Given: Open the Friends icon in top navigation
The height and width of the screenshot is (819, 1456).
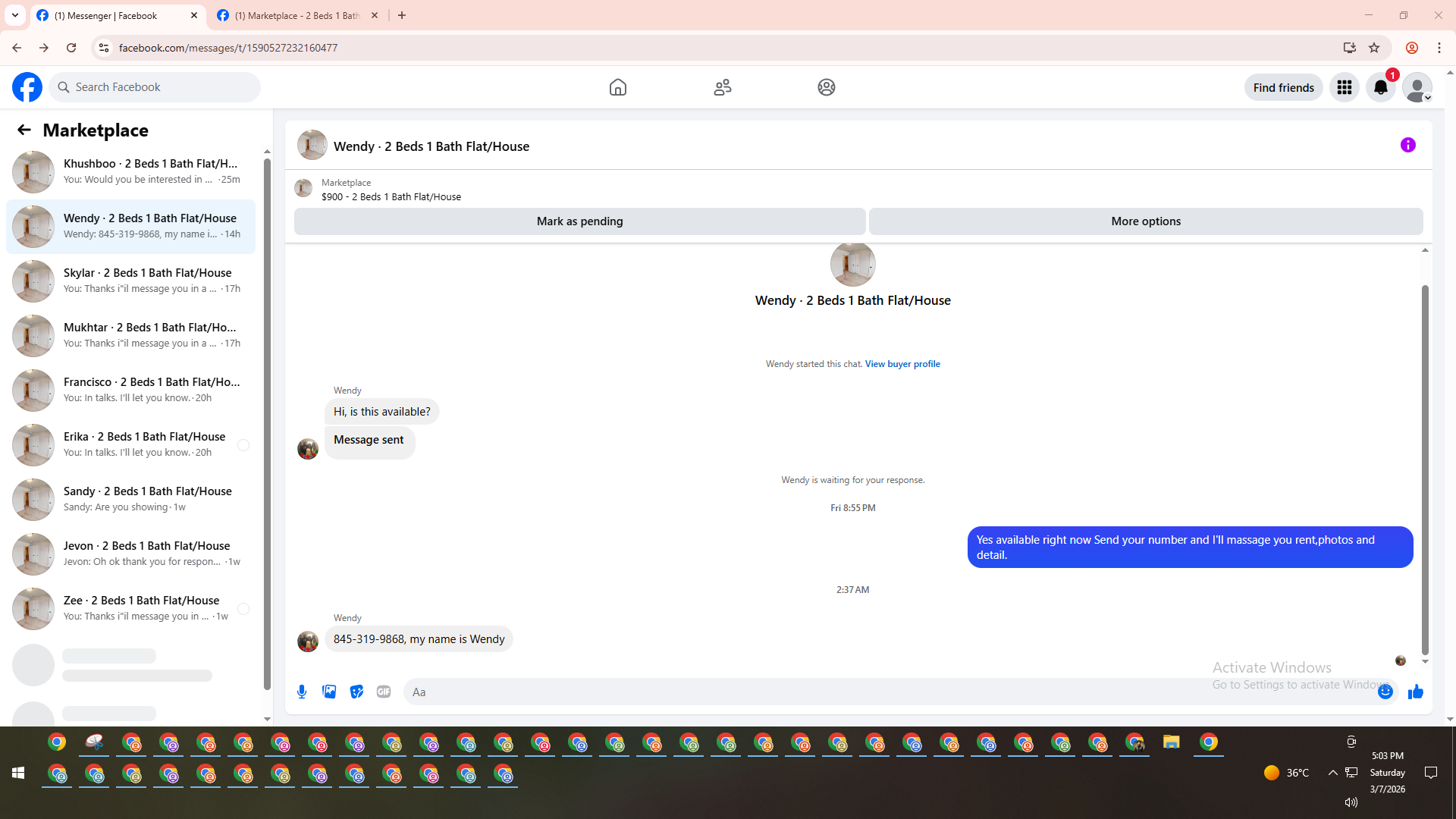Looking at the screenshot, I should point(723,87).
